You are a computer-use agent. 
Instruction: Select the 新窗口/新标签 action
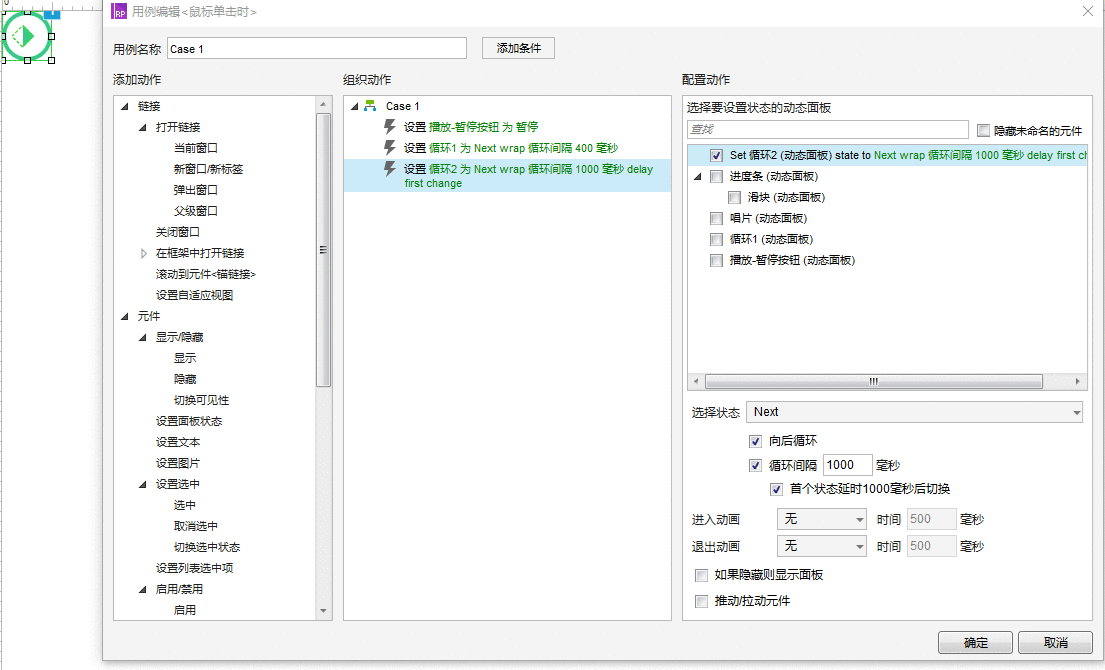209,169
